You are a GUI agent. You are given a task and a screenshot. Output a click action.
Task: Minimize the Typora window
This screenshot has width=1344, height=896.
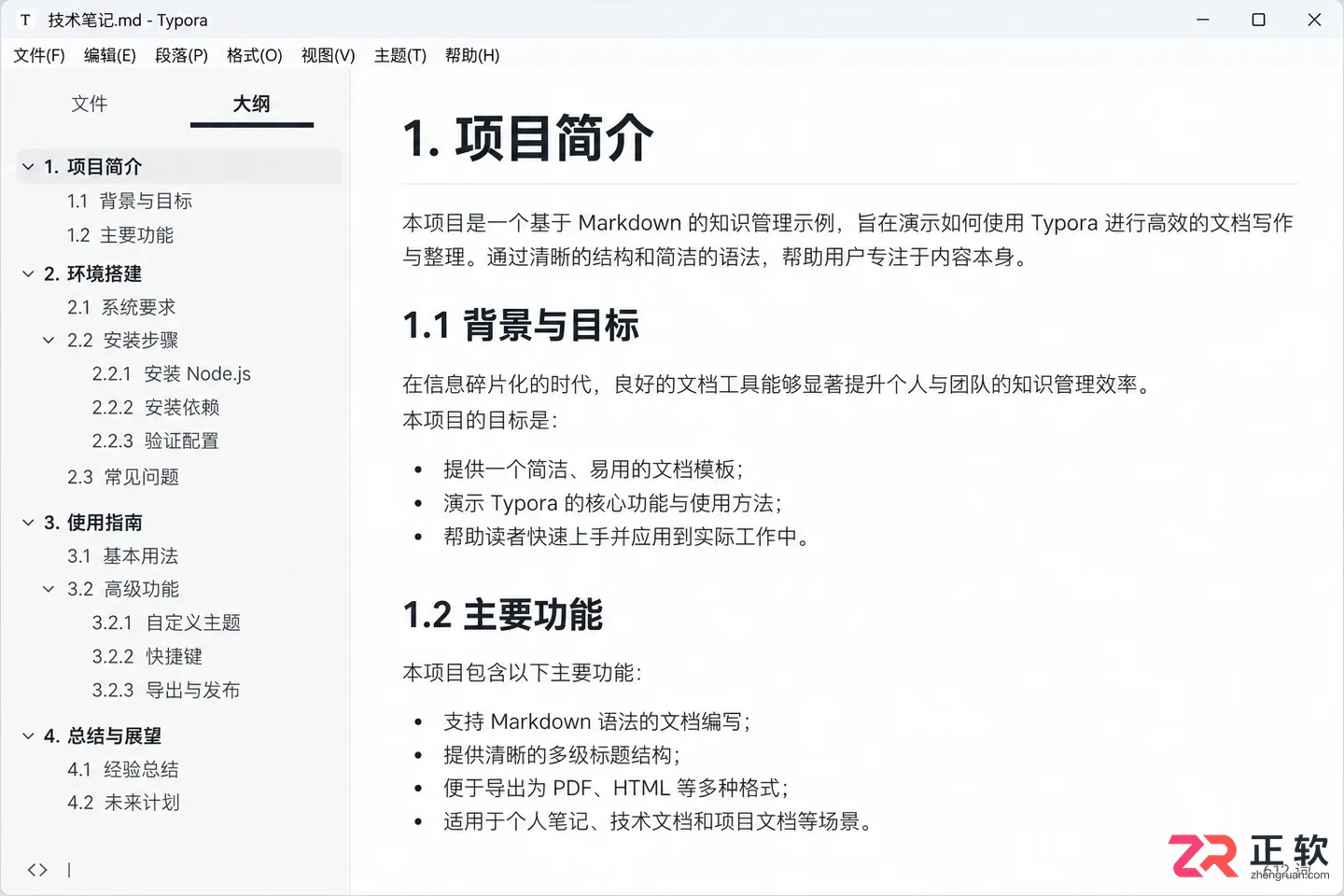[1203, 20]
